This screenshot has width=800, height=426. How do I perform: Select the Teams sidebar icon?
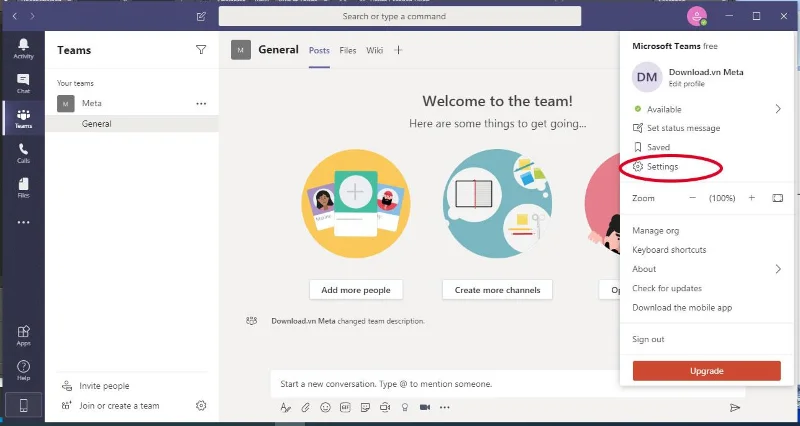23,118
